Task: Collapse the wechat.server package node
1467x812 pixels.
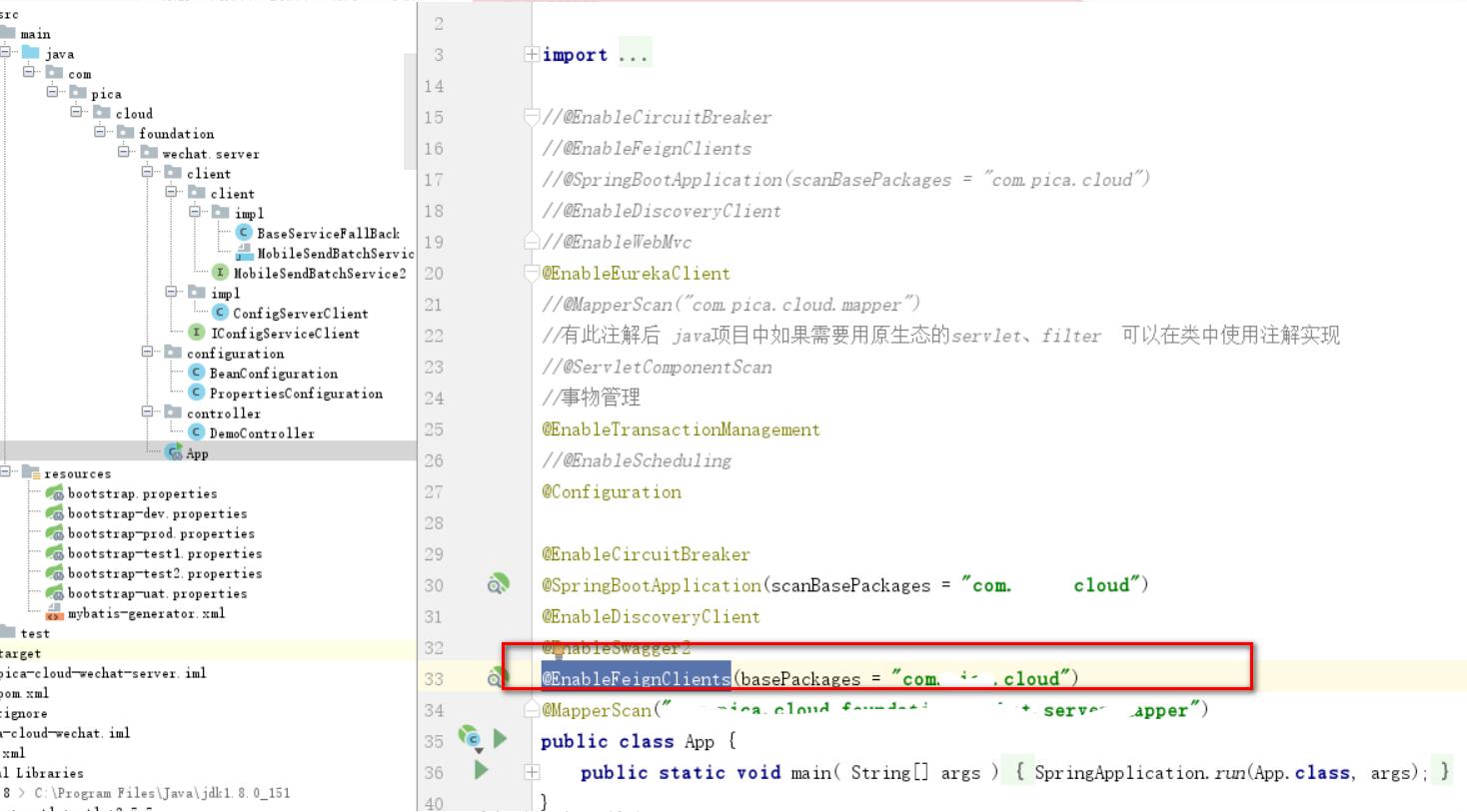Action: [x=124, y=152]
